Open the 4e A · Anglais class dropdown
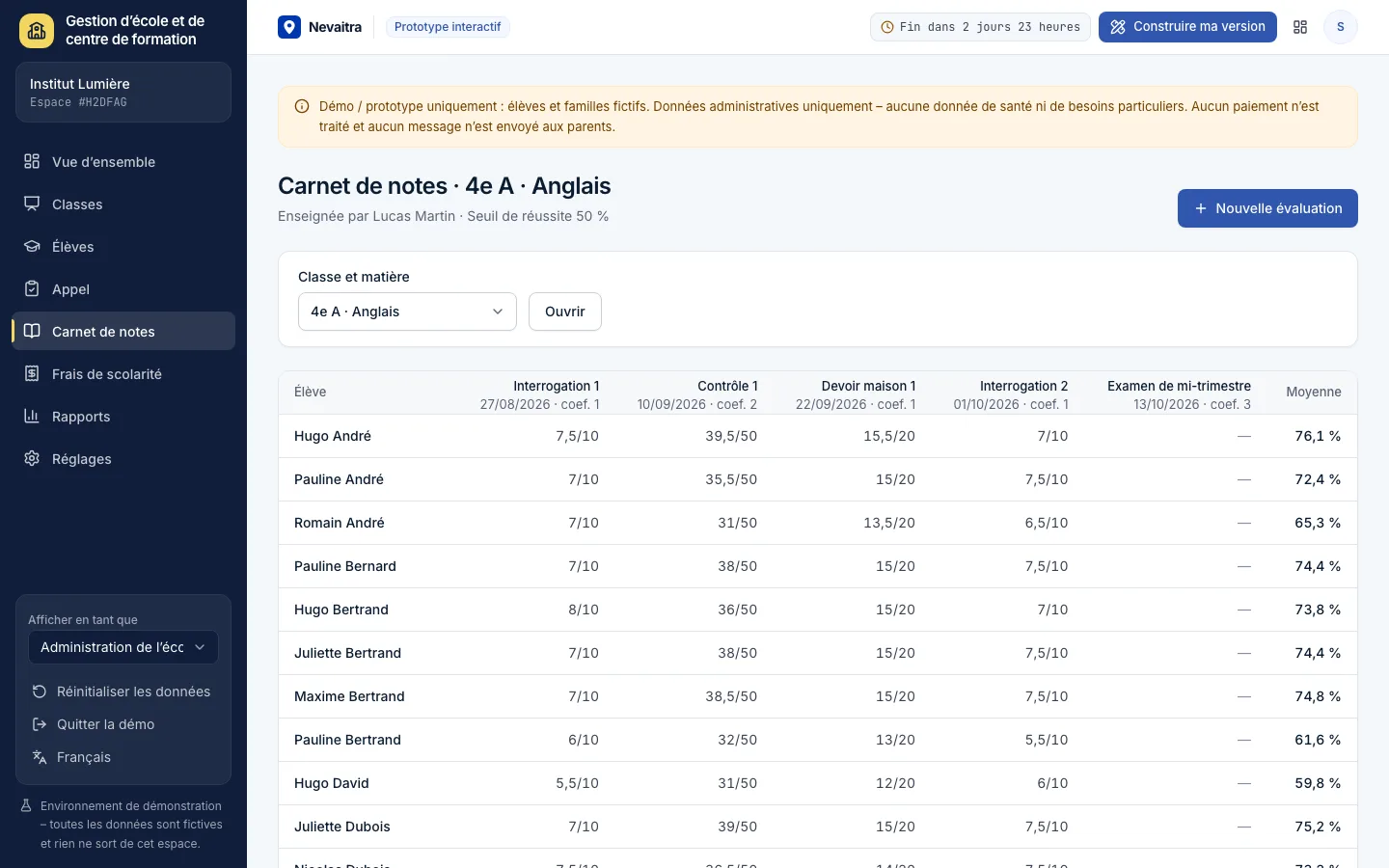The width and height of the screenshot is (1389, 868). 407,312
